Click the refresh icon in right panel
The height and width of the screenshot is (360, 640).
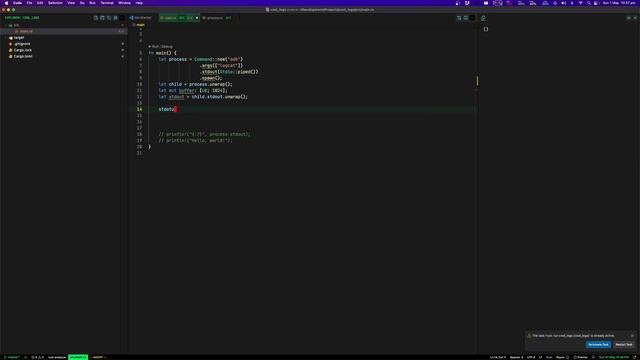point(483,18)
